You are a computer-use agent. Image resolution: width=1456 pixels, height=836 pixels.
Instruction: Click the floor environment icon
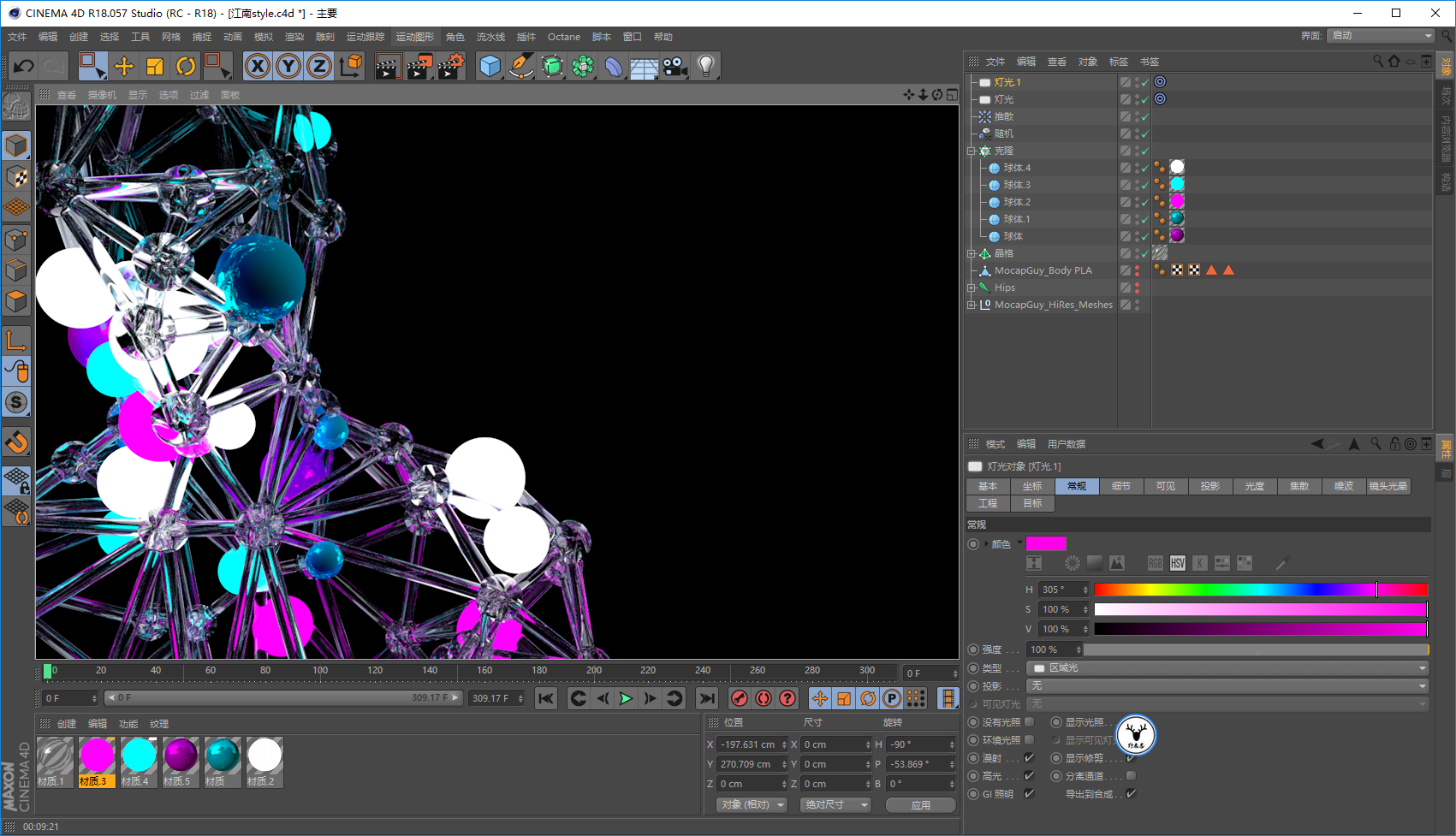coord(644,67)
